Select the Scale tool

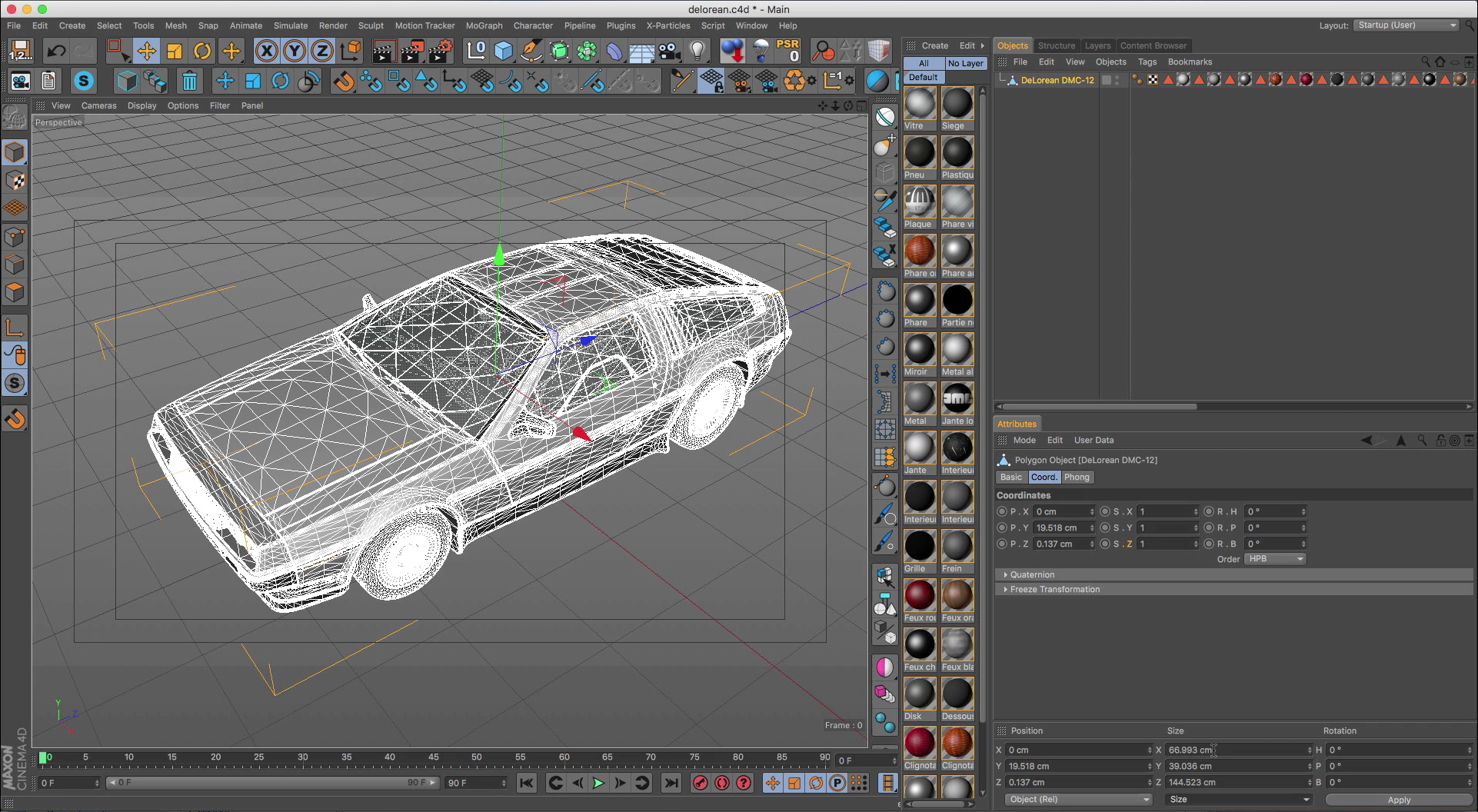[x=175, y=52]
